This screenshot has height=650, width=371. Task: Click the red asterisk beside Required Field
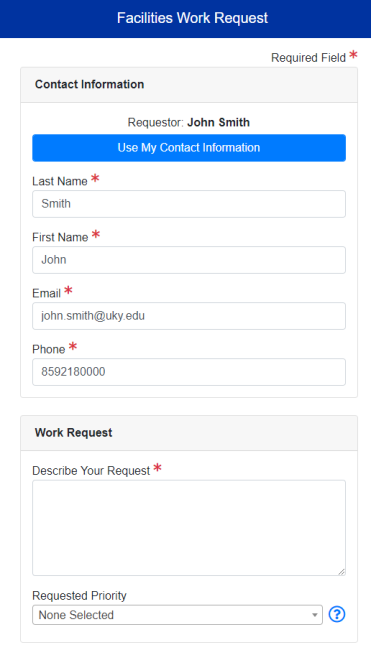click(x=353, y=55)
